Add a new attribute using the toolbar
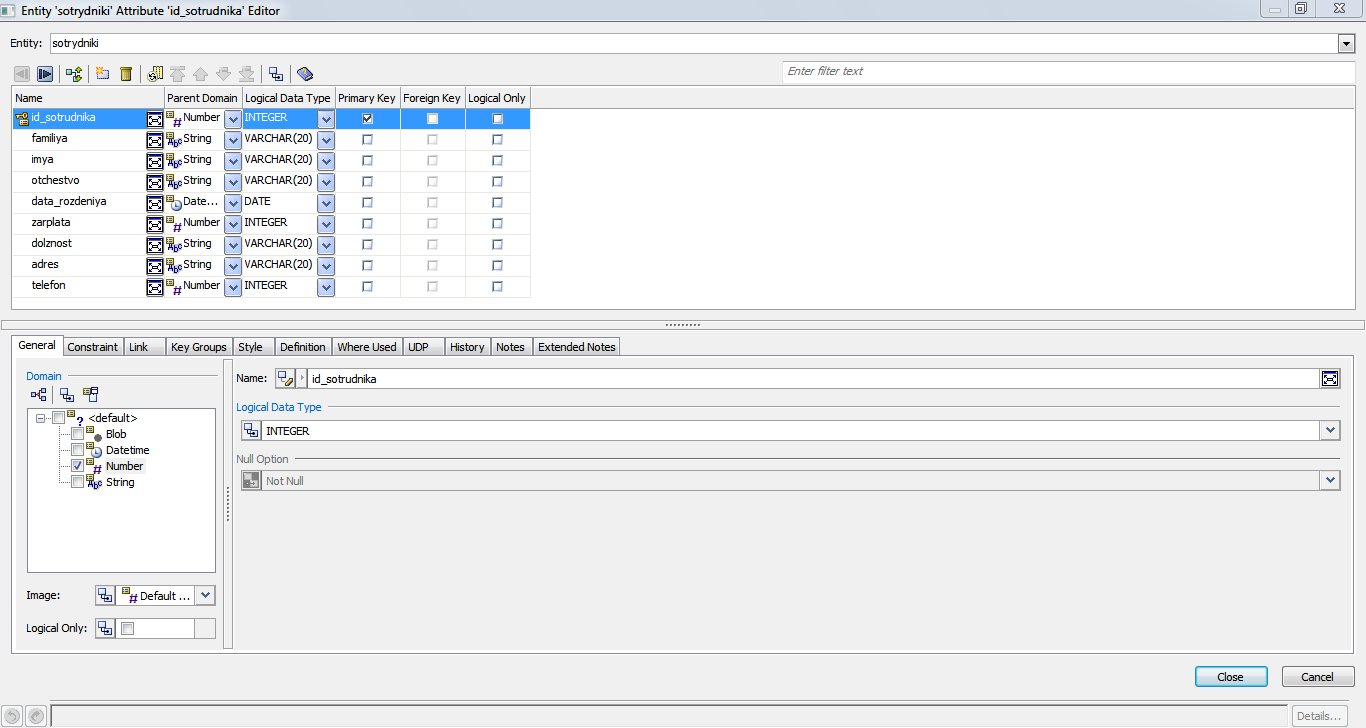 [102, 74]
